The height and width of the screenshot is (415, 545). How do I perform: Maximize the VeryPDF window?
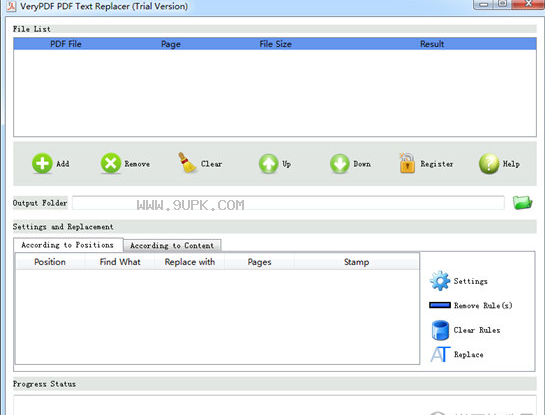502,4
